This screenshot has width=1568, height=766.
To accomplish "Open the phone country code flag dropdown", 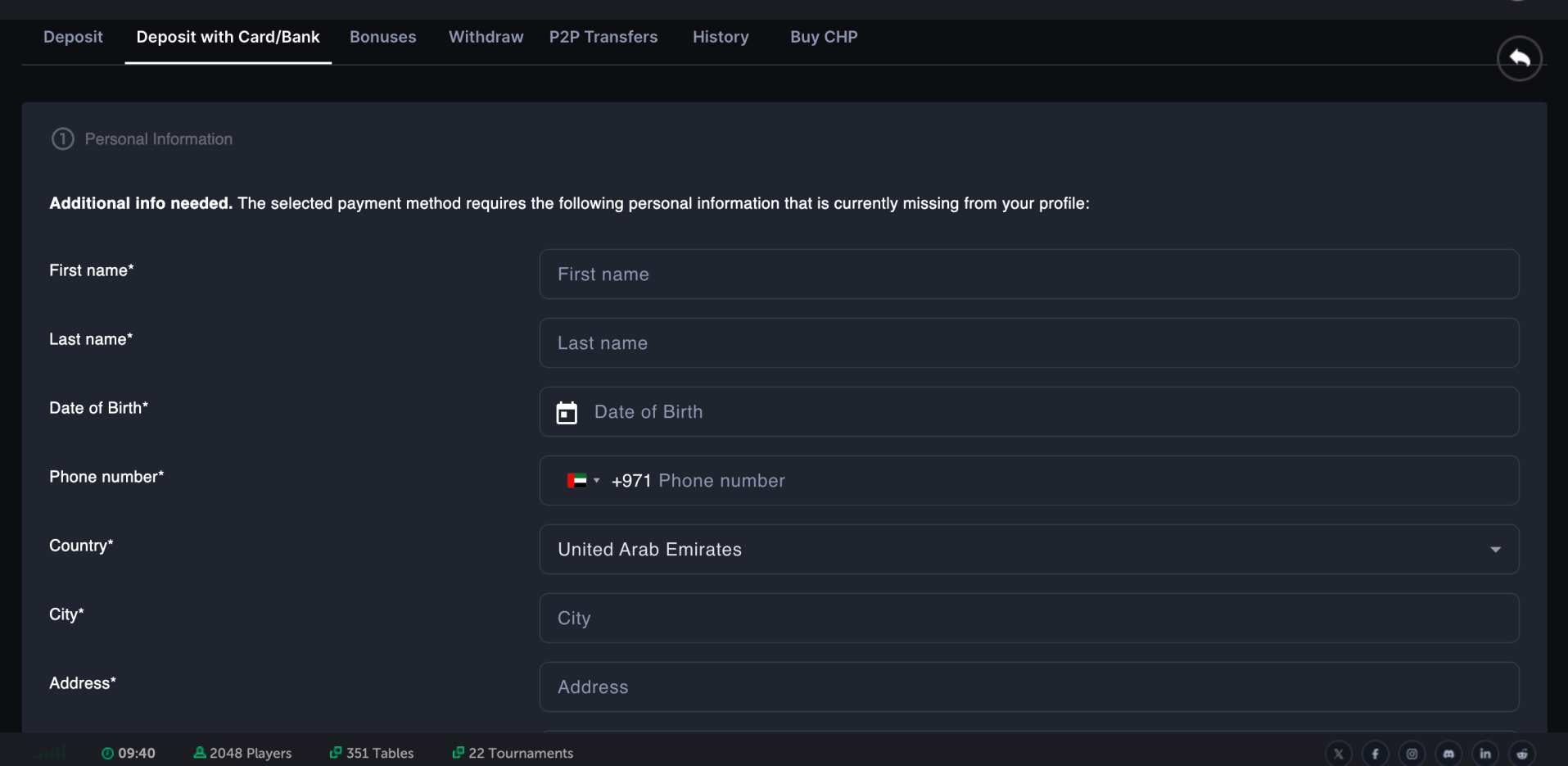I will [x=584, y=481].
